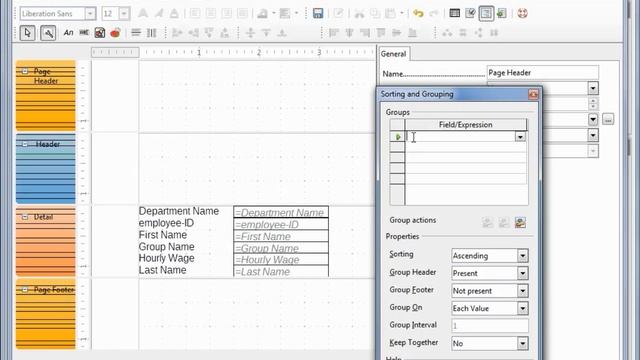640x360 pixels.
Task: Click the Copy icon
Action: tap(375, 13)
